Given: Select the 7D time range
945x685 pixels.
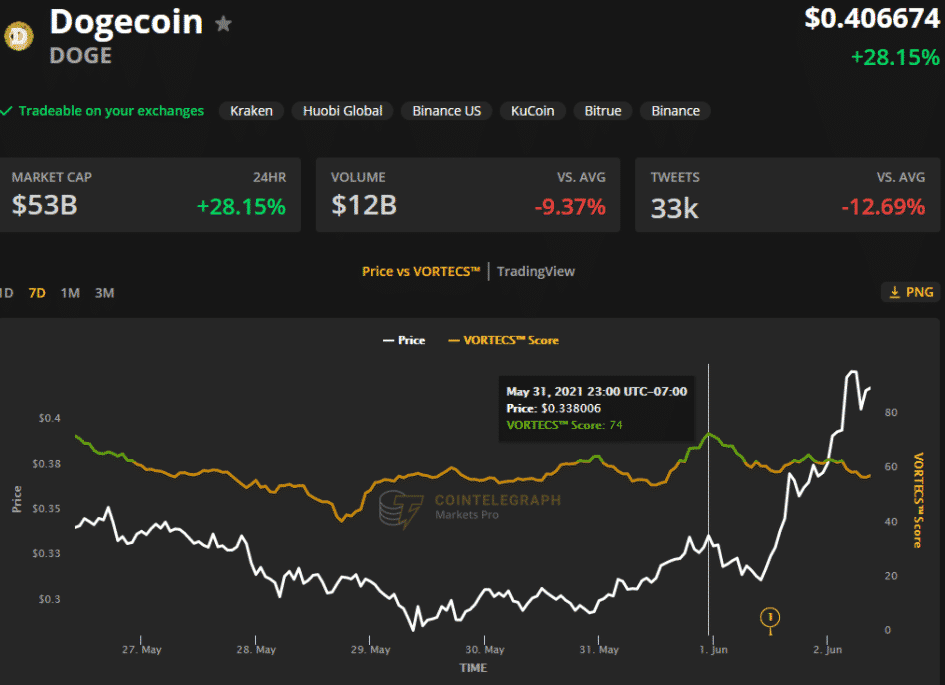Looking at the screenshot, I should pyautogui.click(x=37, y=293).
